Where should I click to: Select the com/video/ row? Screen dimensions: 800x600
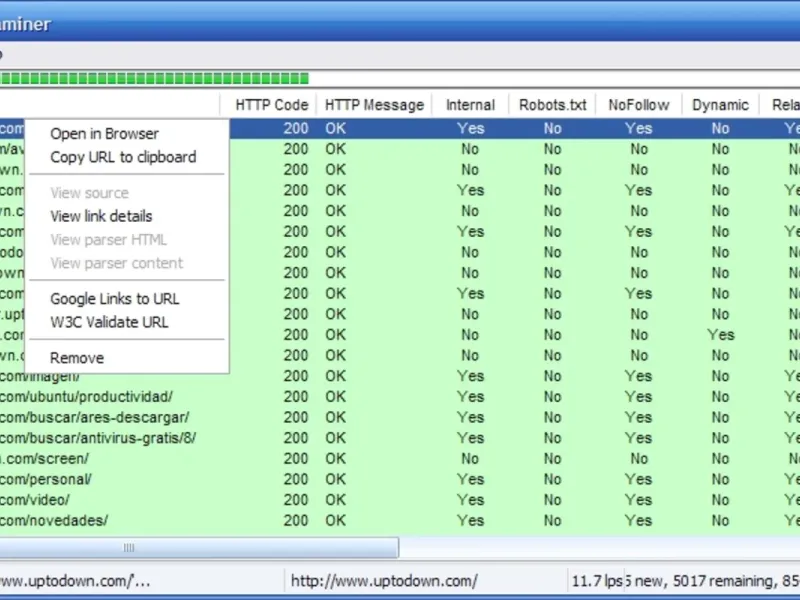click(400, 500)
